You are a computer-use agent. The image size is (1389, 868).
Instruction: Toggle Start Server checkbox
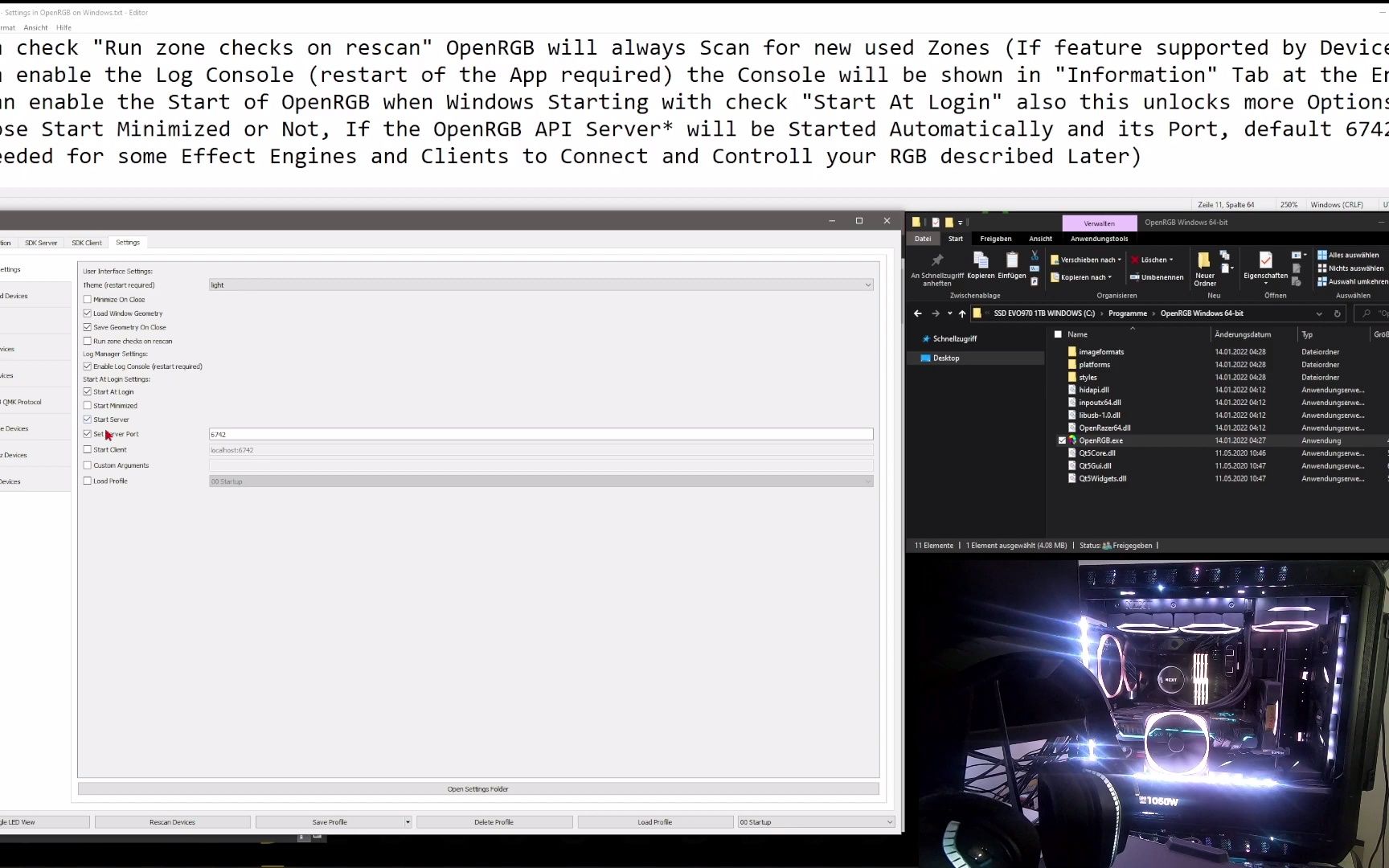click(x=88, y=420)
